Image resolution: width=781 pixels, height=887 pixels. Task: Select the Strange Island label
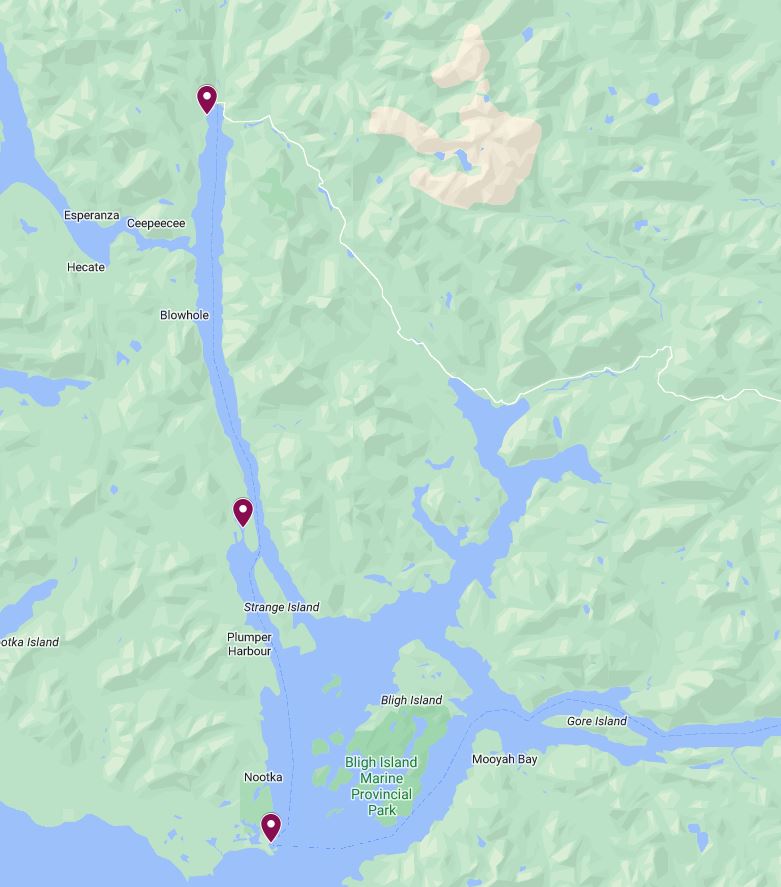coord(282,607)
